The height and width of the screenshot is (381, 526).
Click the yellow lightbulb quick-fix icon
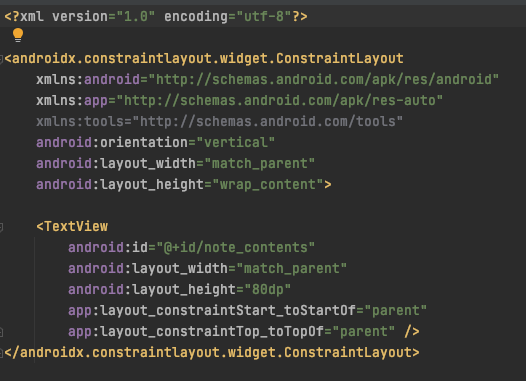tap(18, 35)
